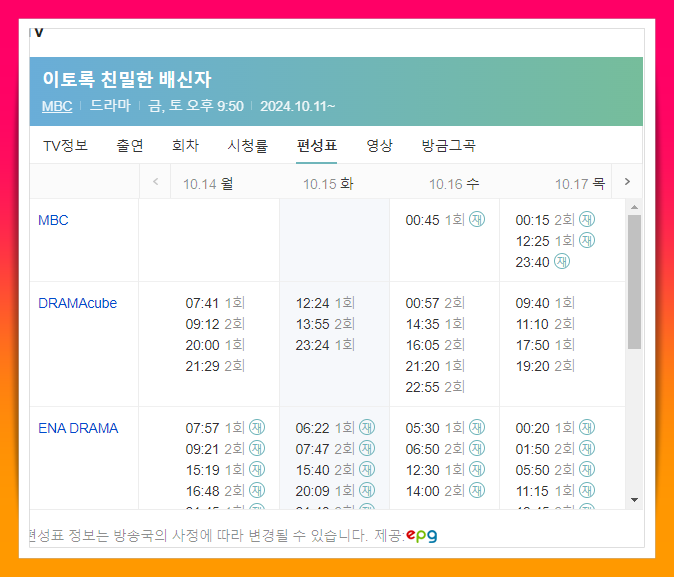Click the MBC link in the header
674x577 pixels.
pyautogui.click(x=57, y=106)
